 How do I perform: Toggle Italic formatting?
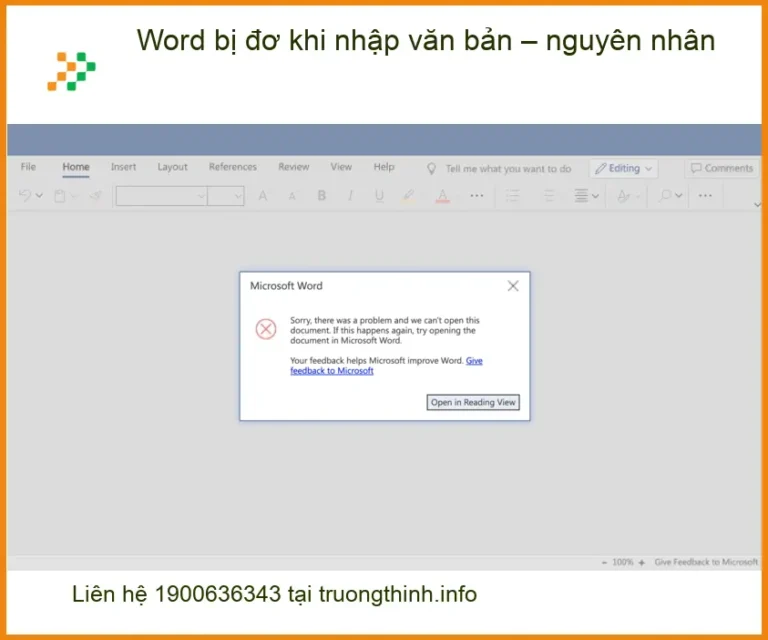[350, 196]
